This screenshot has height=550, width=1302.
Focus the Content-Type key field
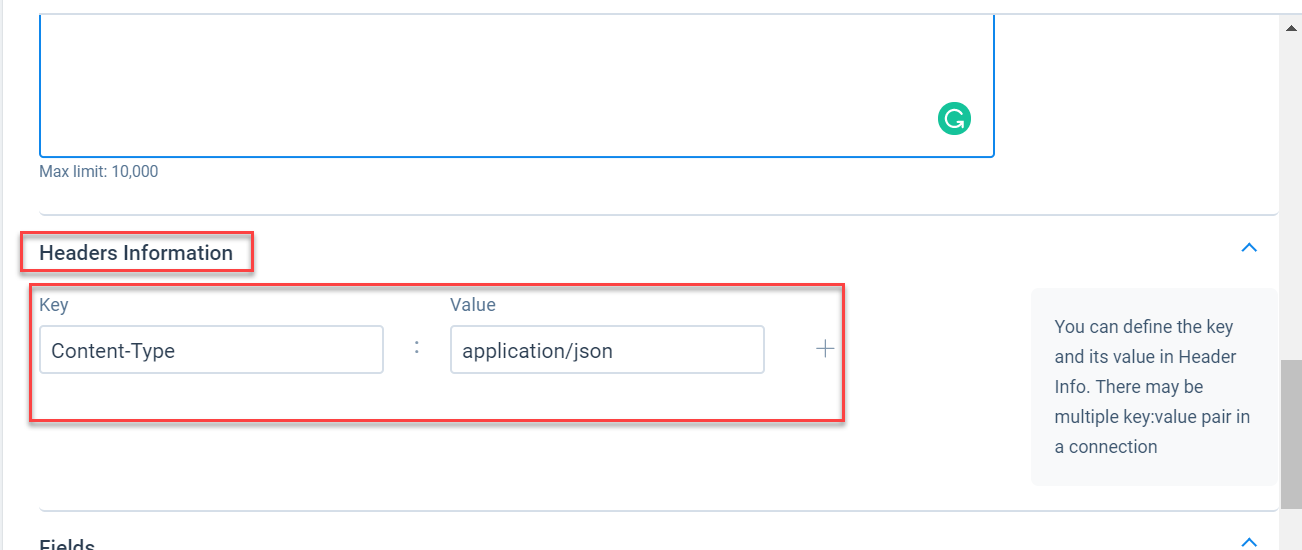(211, 350)
